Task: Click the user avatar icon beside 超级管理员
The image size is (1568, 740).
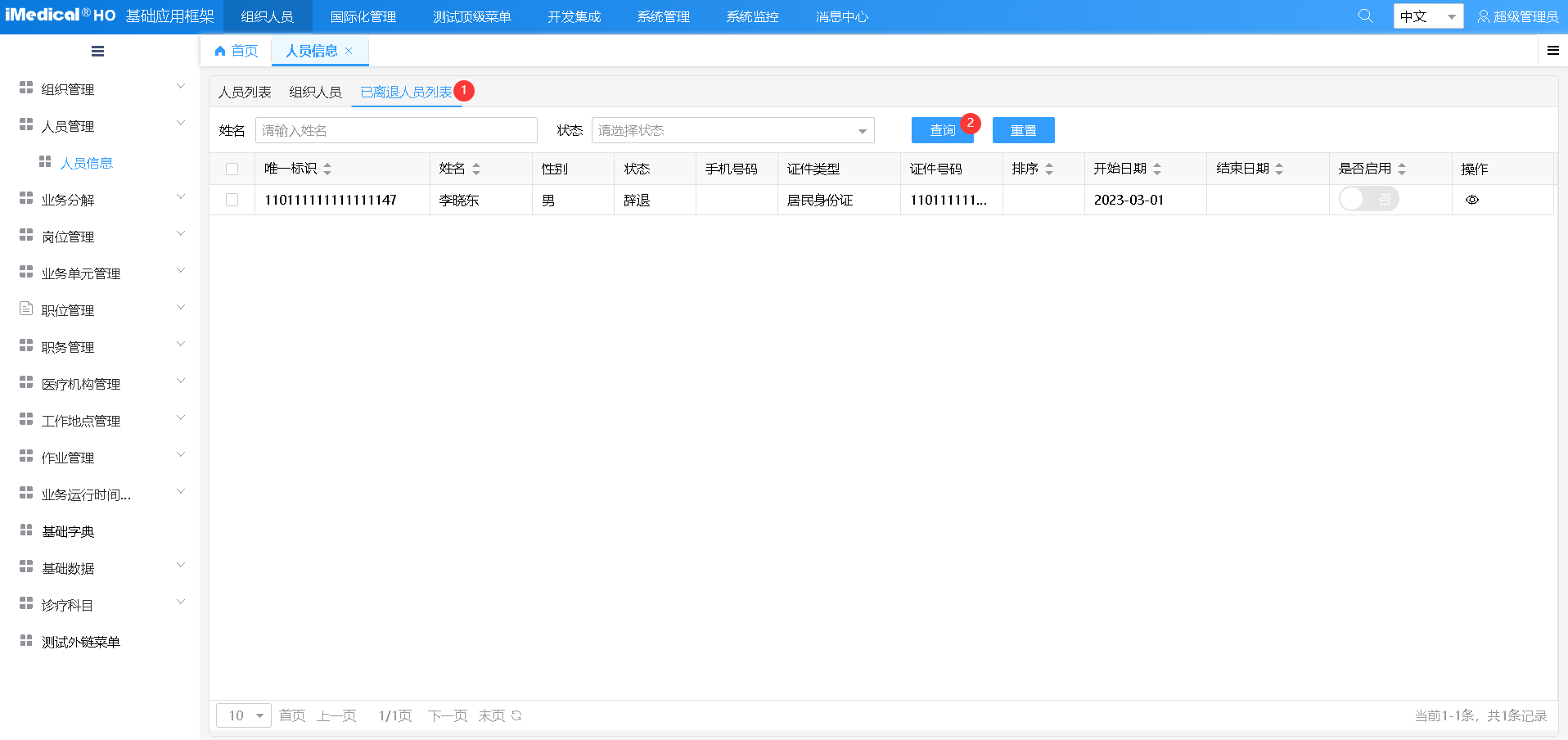Action: click(1484, 16)
